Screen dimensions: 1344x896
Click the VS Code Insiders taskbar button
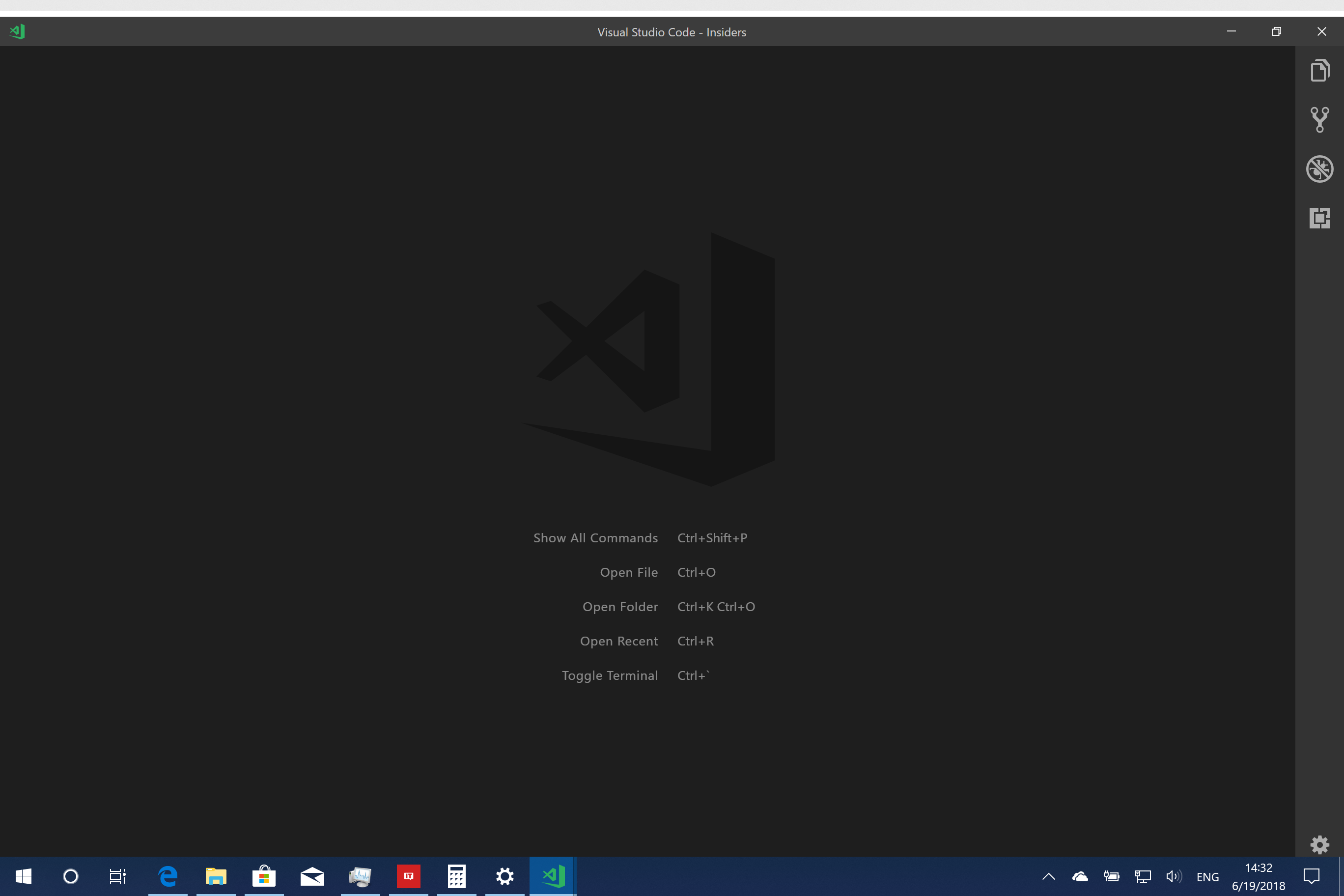pos(553,876)
